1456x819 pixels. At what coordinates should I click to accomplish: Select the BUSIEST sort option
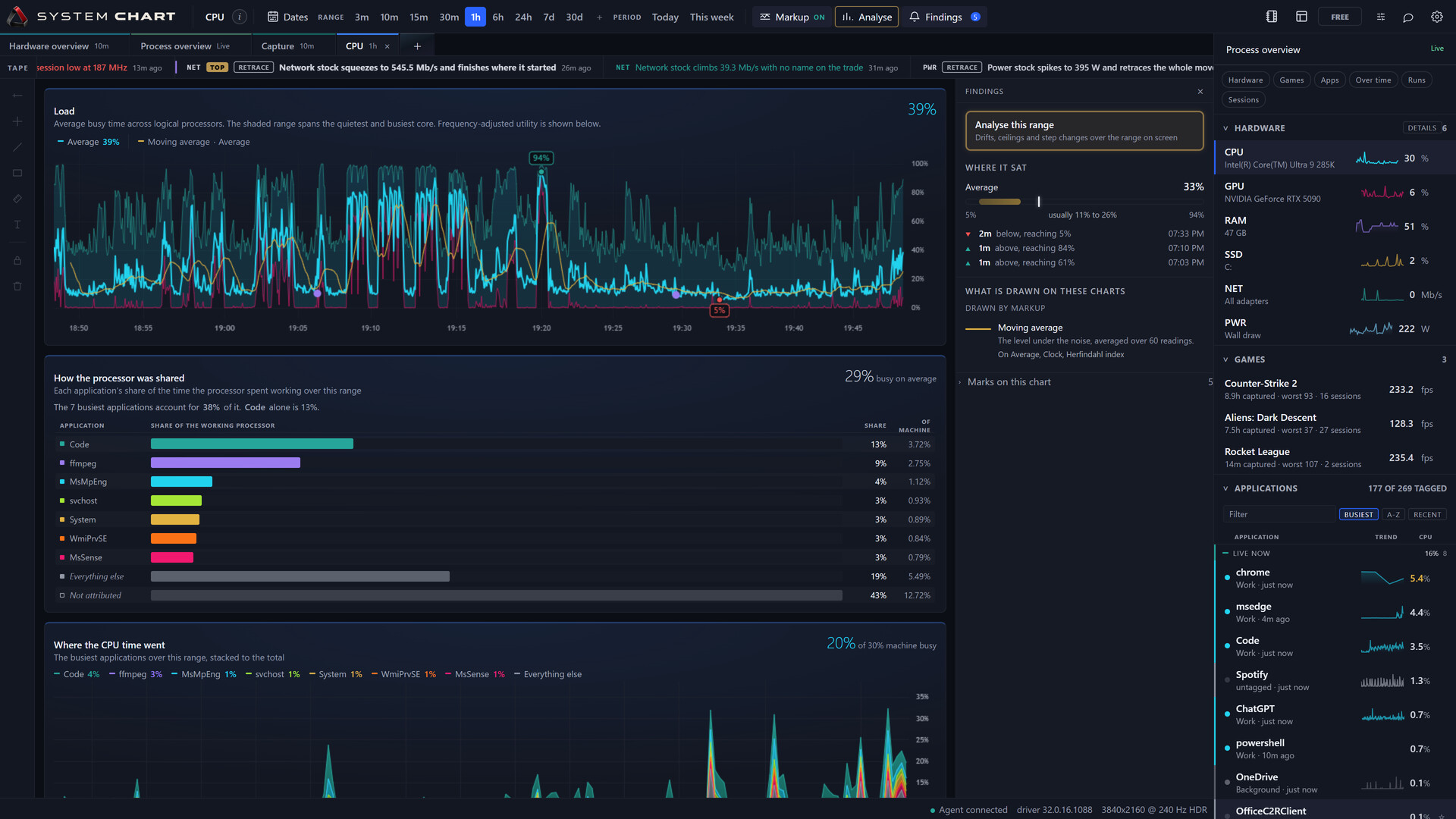pos(1358,514)
